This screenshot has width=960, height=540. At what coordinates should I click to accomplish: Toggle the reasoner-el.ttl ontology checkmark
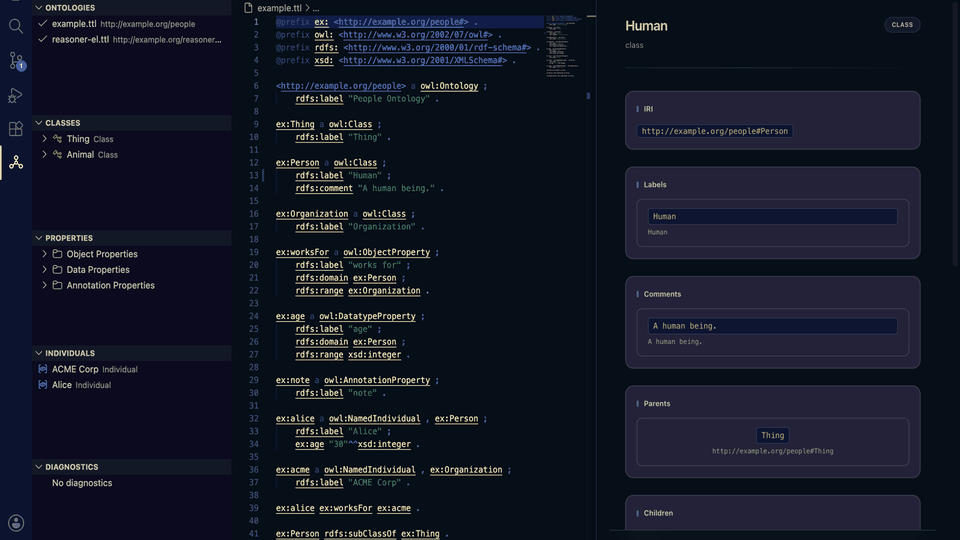pos(42,39)
